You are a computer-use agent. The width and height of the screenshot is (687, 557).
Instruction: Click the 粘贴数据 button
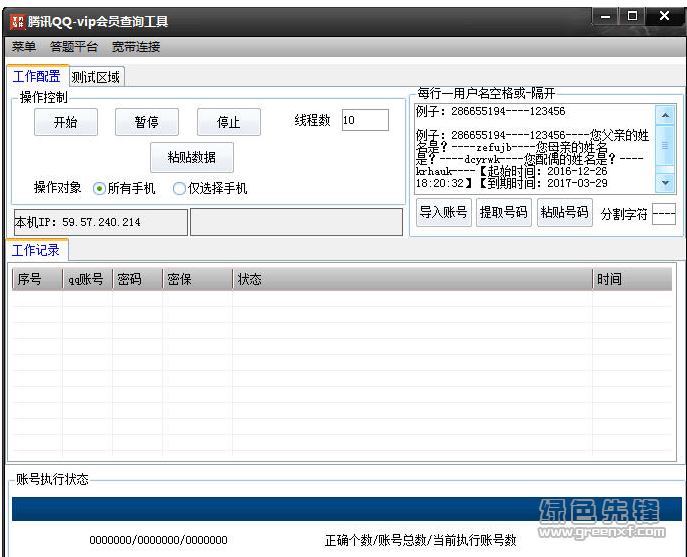(x=191, y=157)
